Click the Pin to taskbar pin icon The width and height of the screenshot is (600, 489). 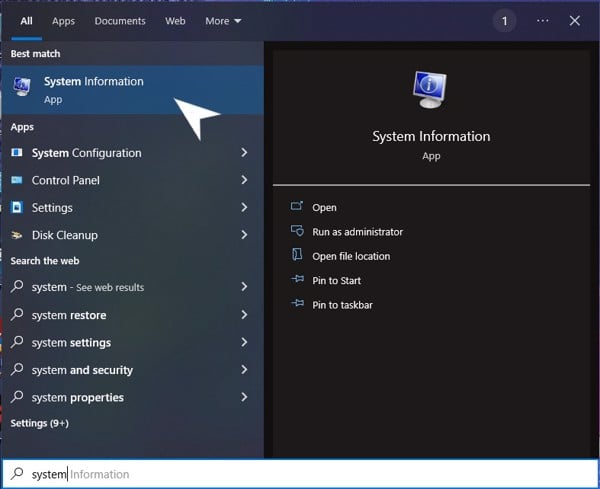point(297,303)
